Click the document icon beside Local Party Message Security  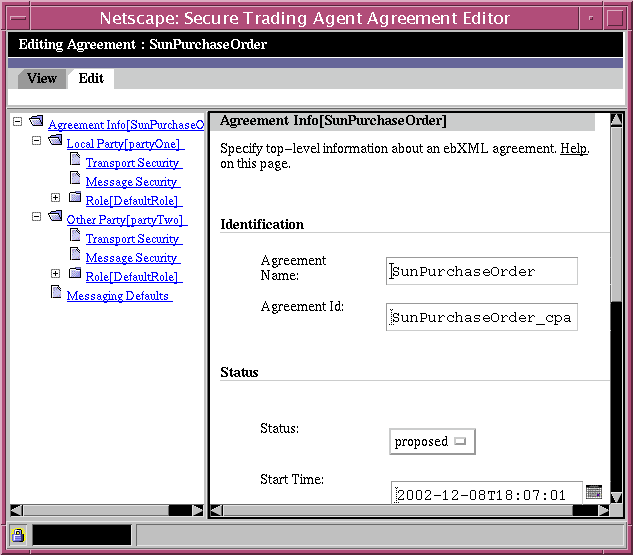coord(75,178)
